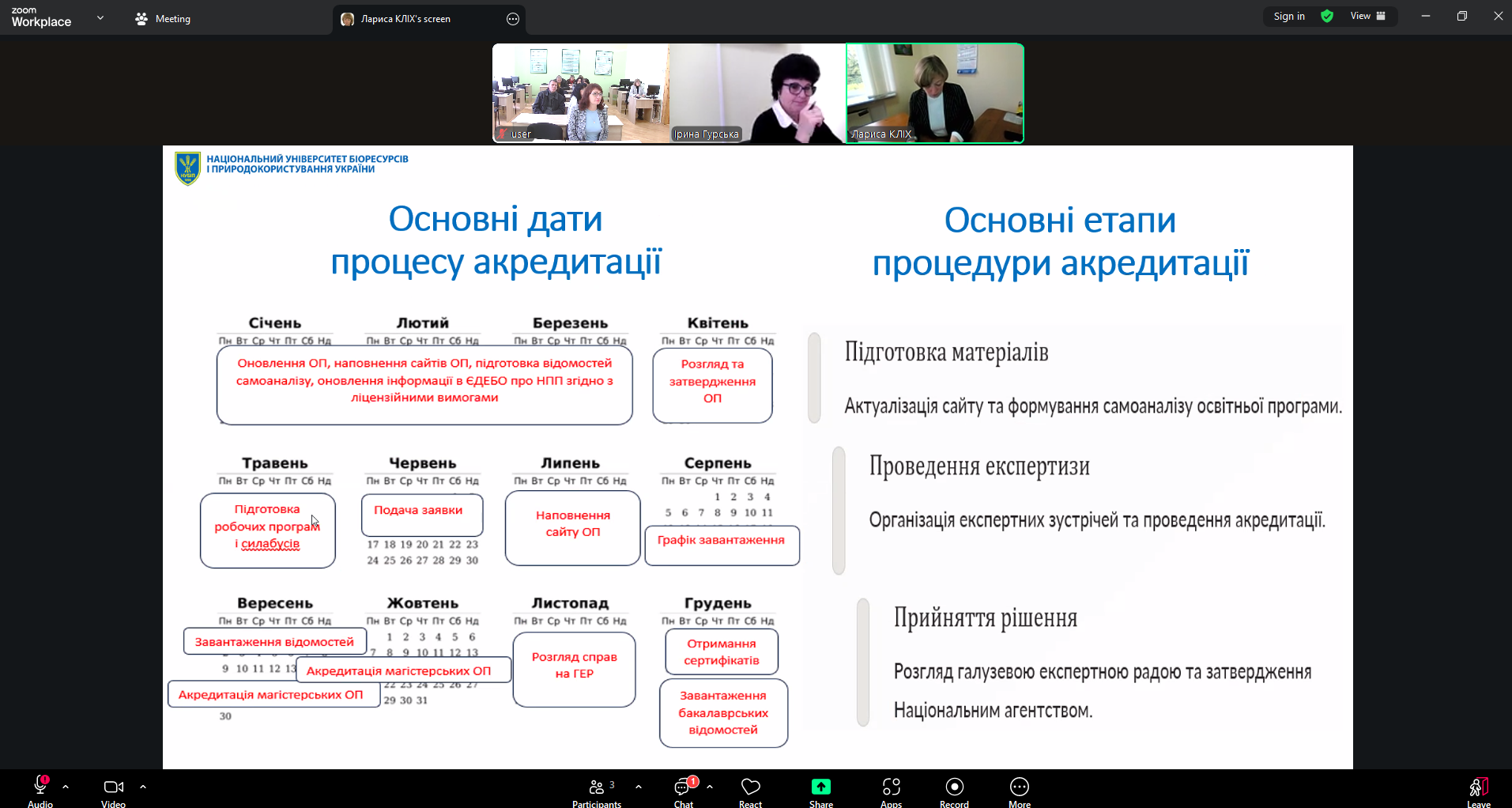Unmute the microphone Audio button
Screen dimensions: 1512x808
[x=40, y=787]
